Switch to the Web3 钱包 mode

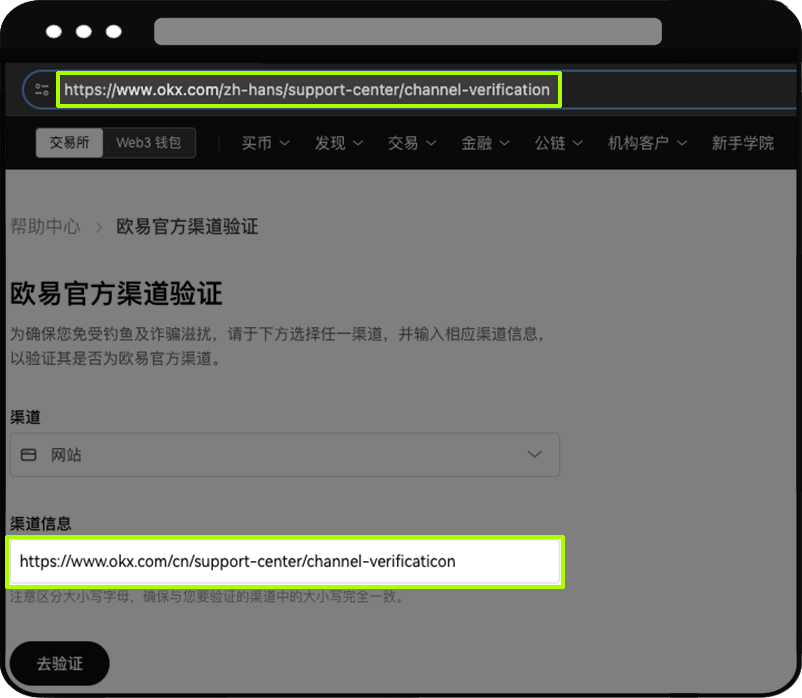pyautogui.click(x=149, y=143)
